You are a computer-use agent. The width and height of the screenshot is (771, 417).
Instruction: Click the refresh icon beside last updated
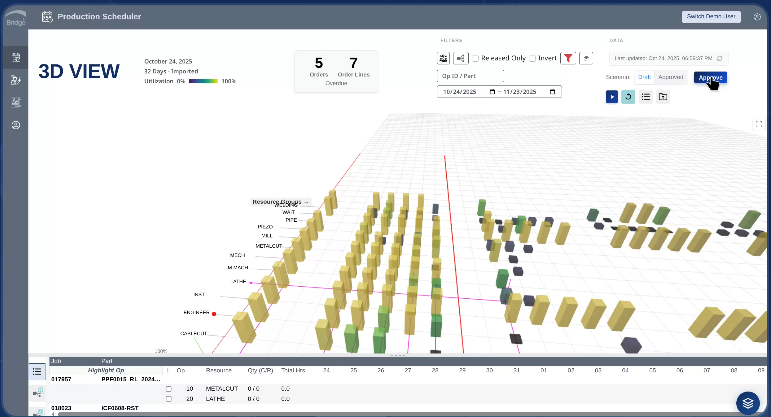click(x=720, y=59)
